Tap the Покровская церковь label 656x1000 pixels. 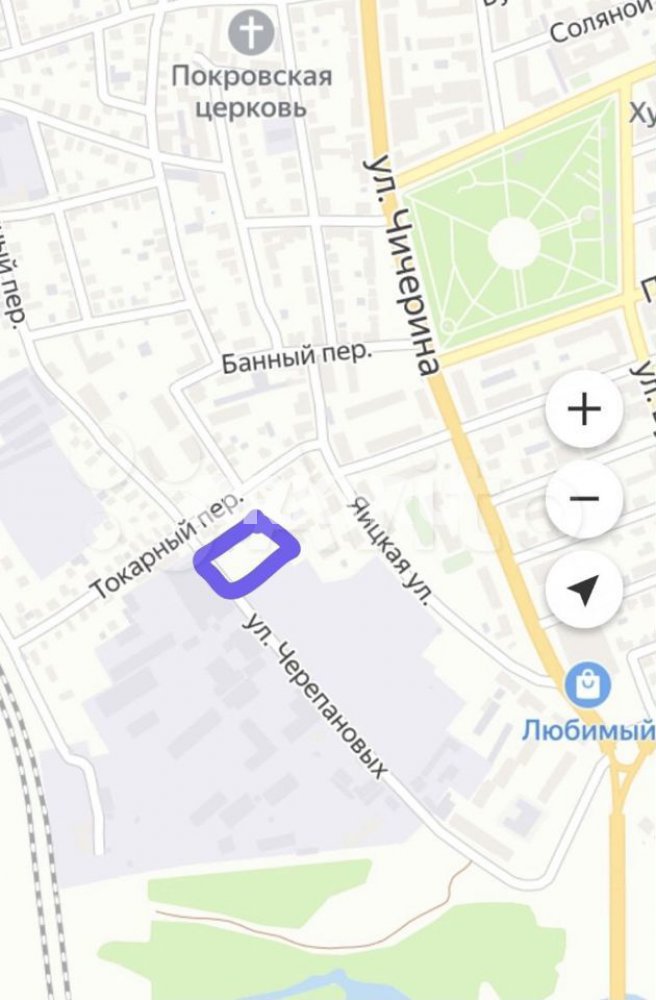[251, 92]
